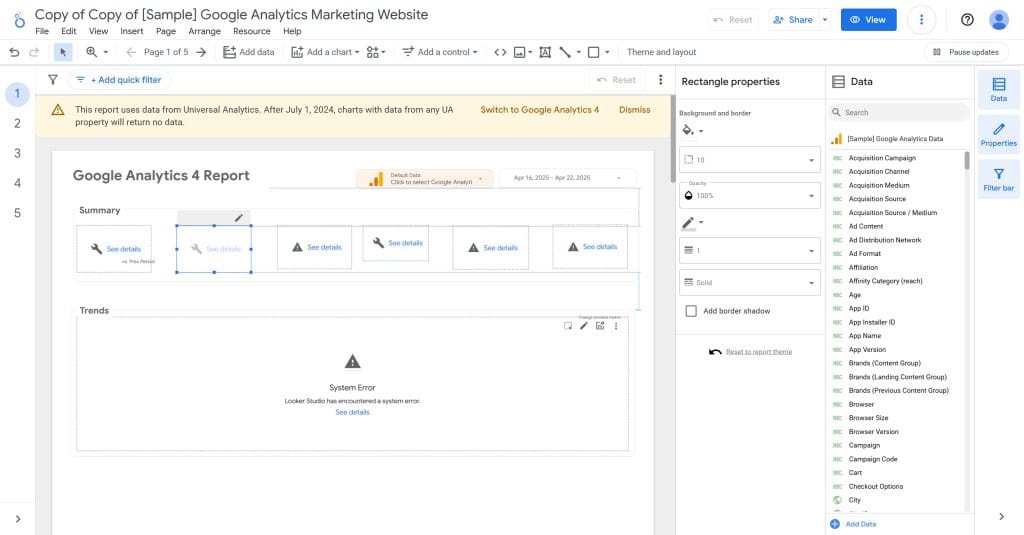1024x535 pixels.
Task: Open community visualizations and components
Action: 376,52
